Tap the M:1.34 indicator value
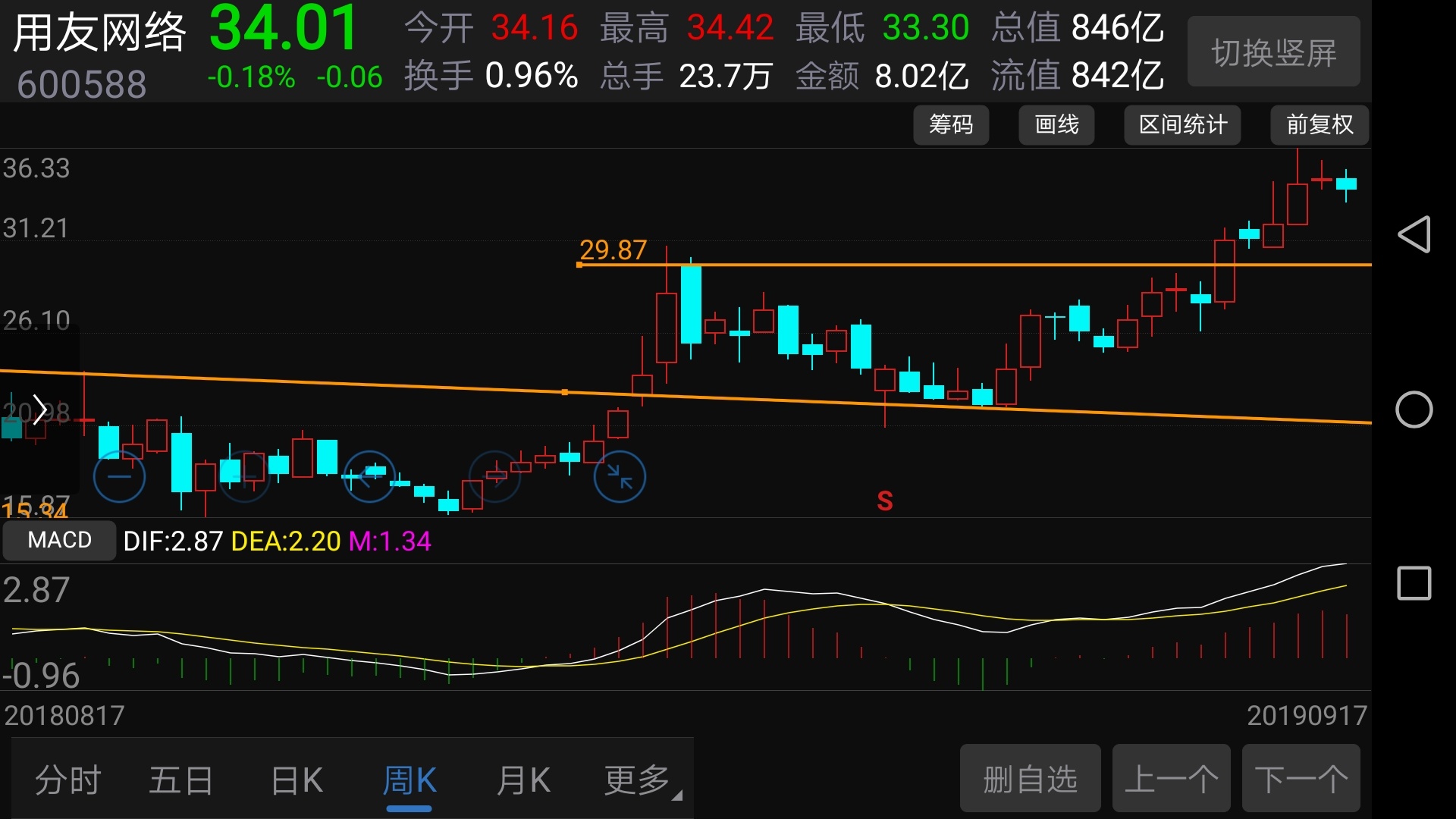The image size is (1456, 819). (x=390, y=541)
